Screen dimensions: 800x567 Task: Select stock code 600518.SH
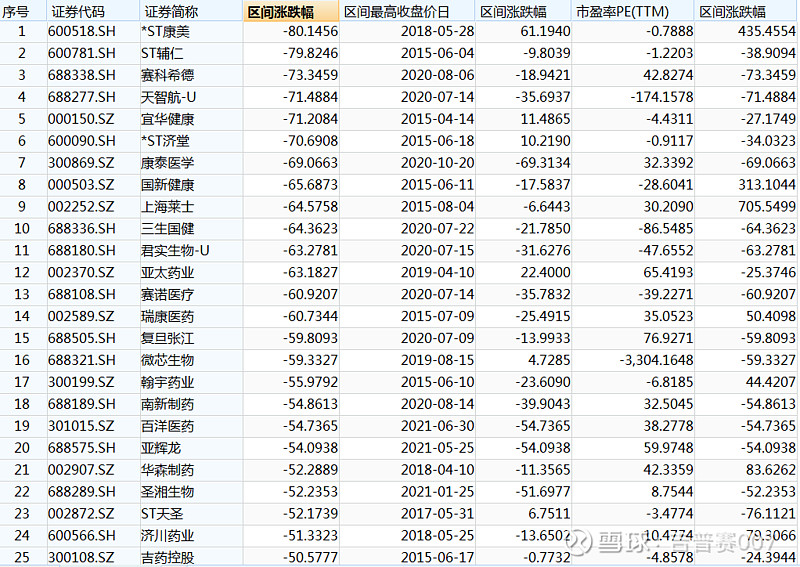tap(82, 32)
